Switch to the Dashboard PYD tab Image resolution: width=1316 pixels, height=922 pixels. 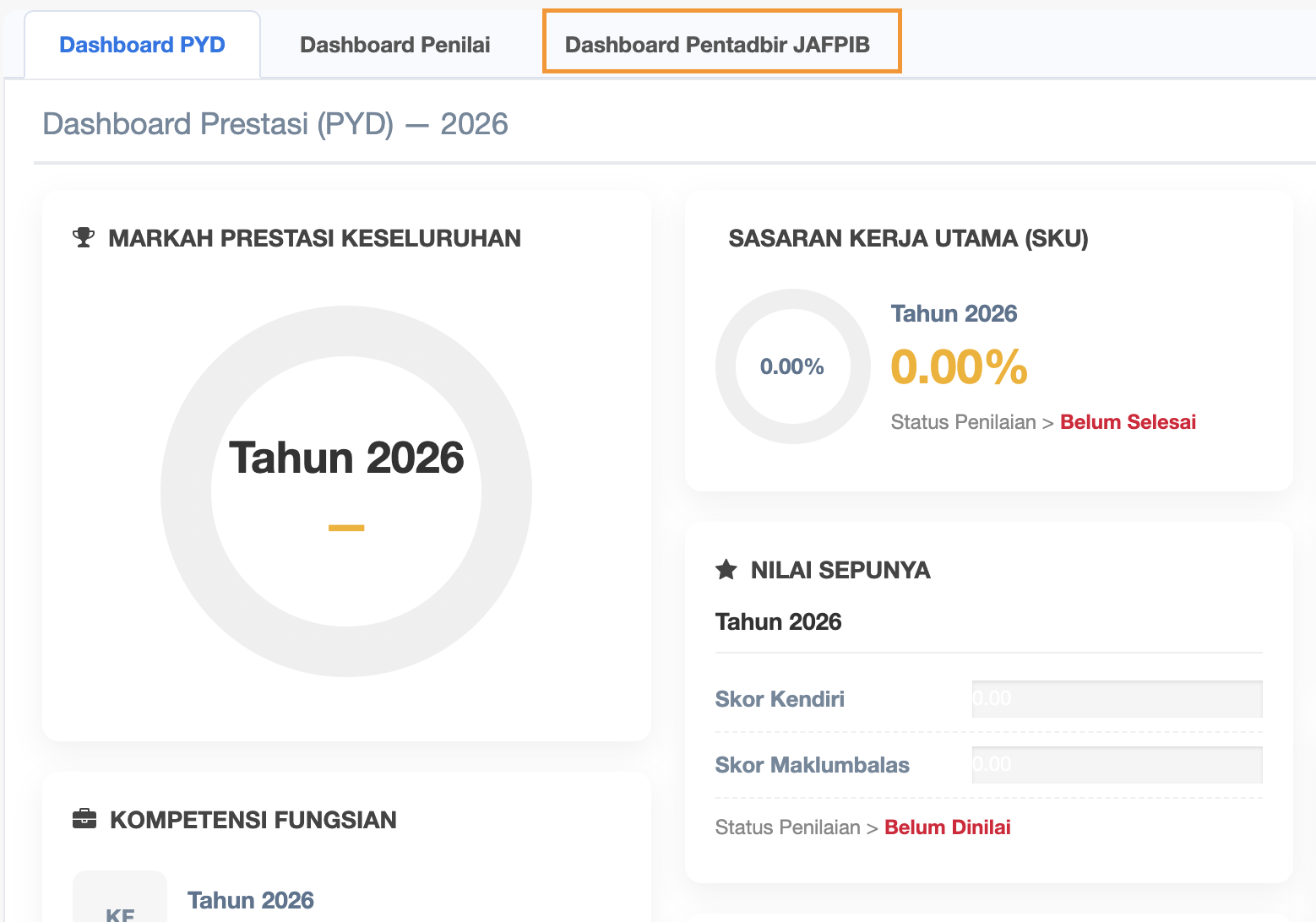tap(142, 45)
